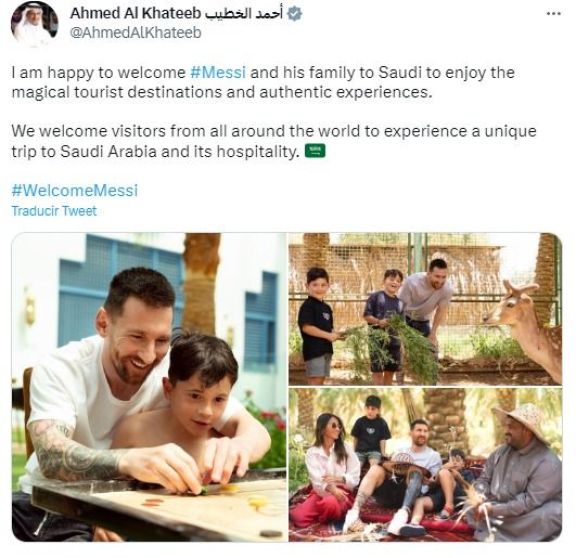Open the round profile avatar picture

[x=35, y=24]
